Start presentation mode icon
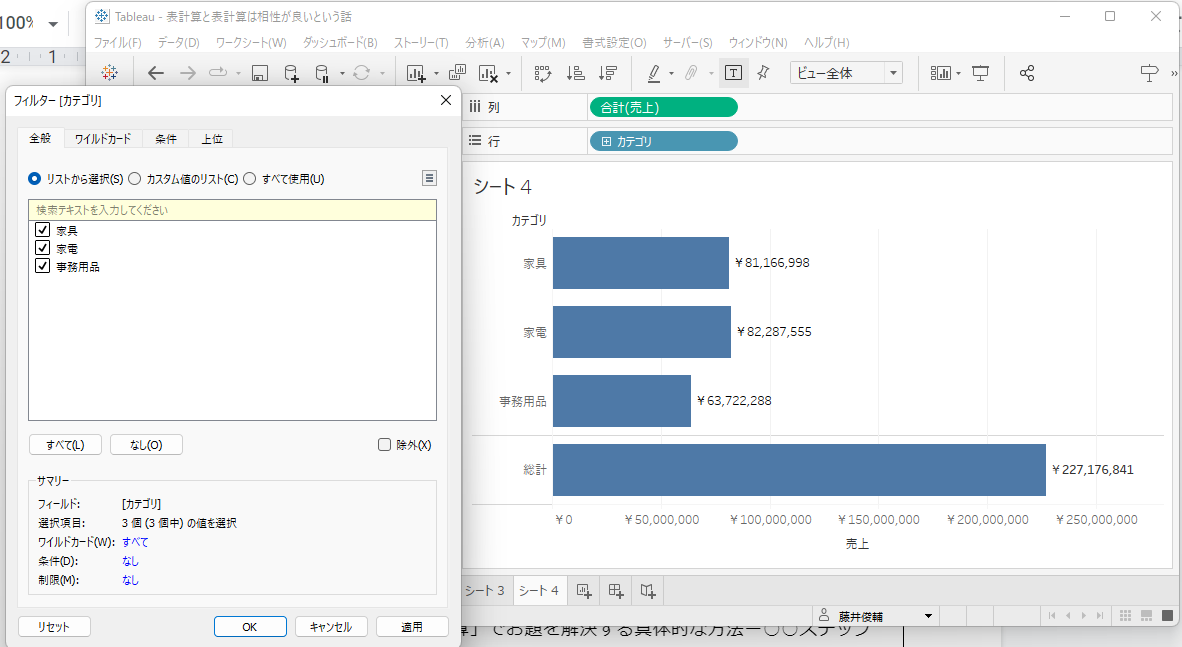1182x647 pixels. (x=981, y=73)
